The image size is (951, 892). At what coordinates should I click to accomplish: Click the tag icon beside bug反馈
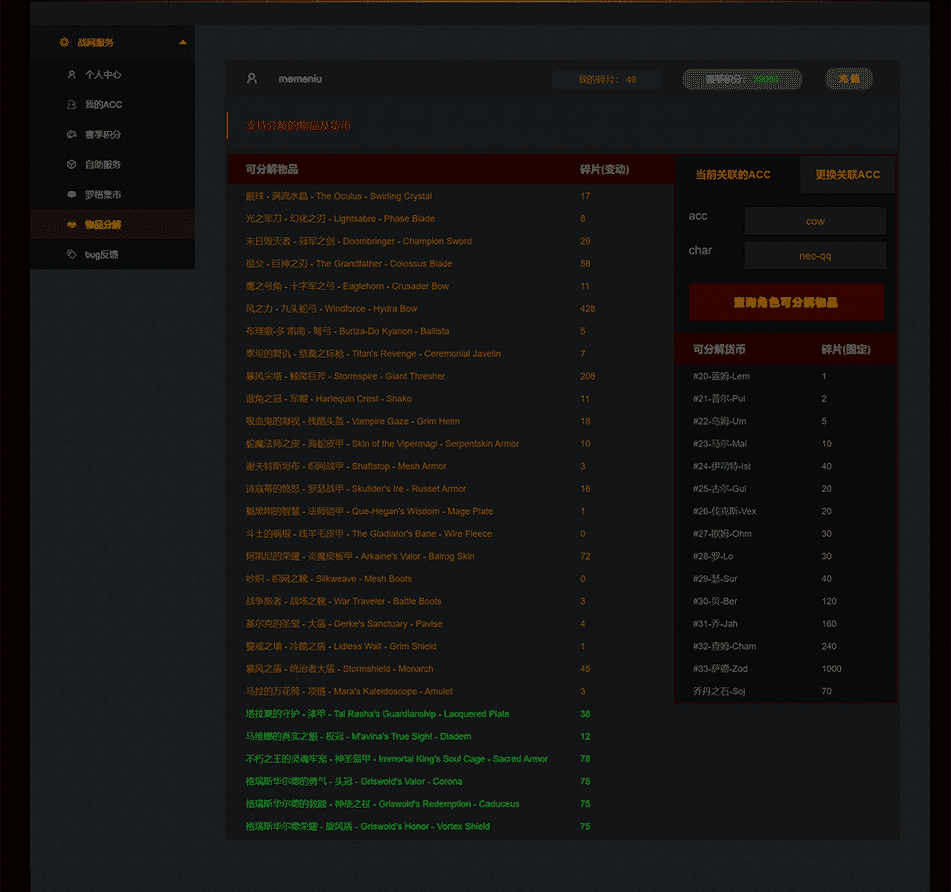pos(71,255)
